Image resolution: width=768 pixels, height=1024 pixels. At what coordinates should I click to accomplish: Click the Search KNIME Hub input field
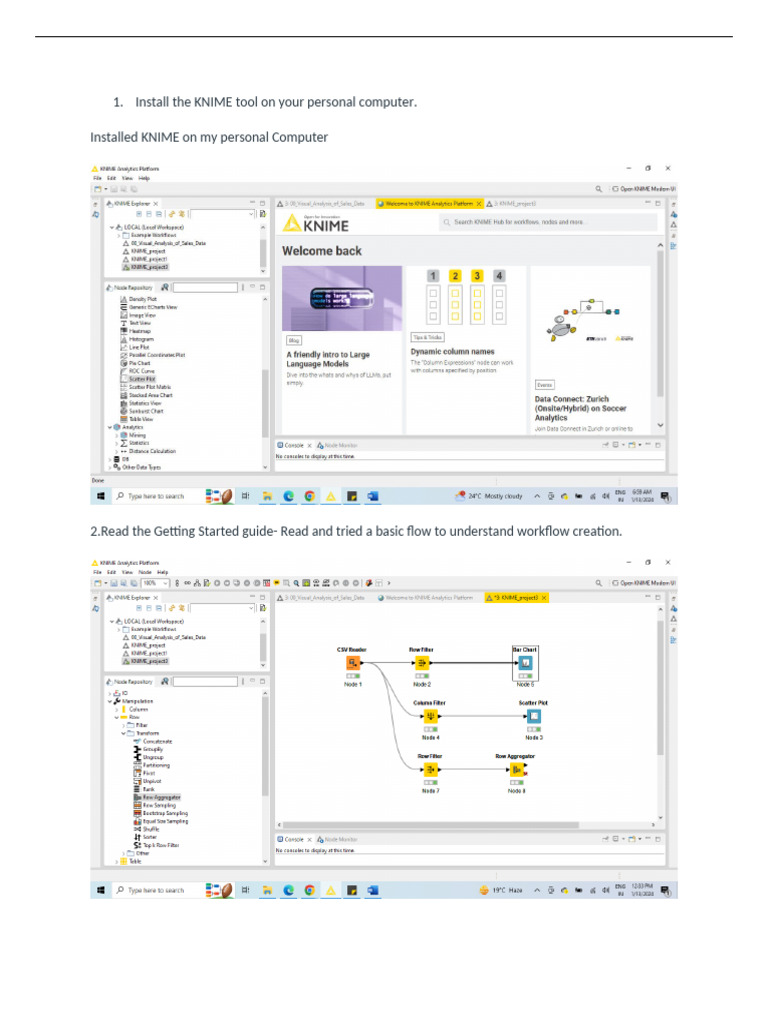click(x=549, y=222)
